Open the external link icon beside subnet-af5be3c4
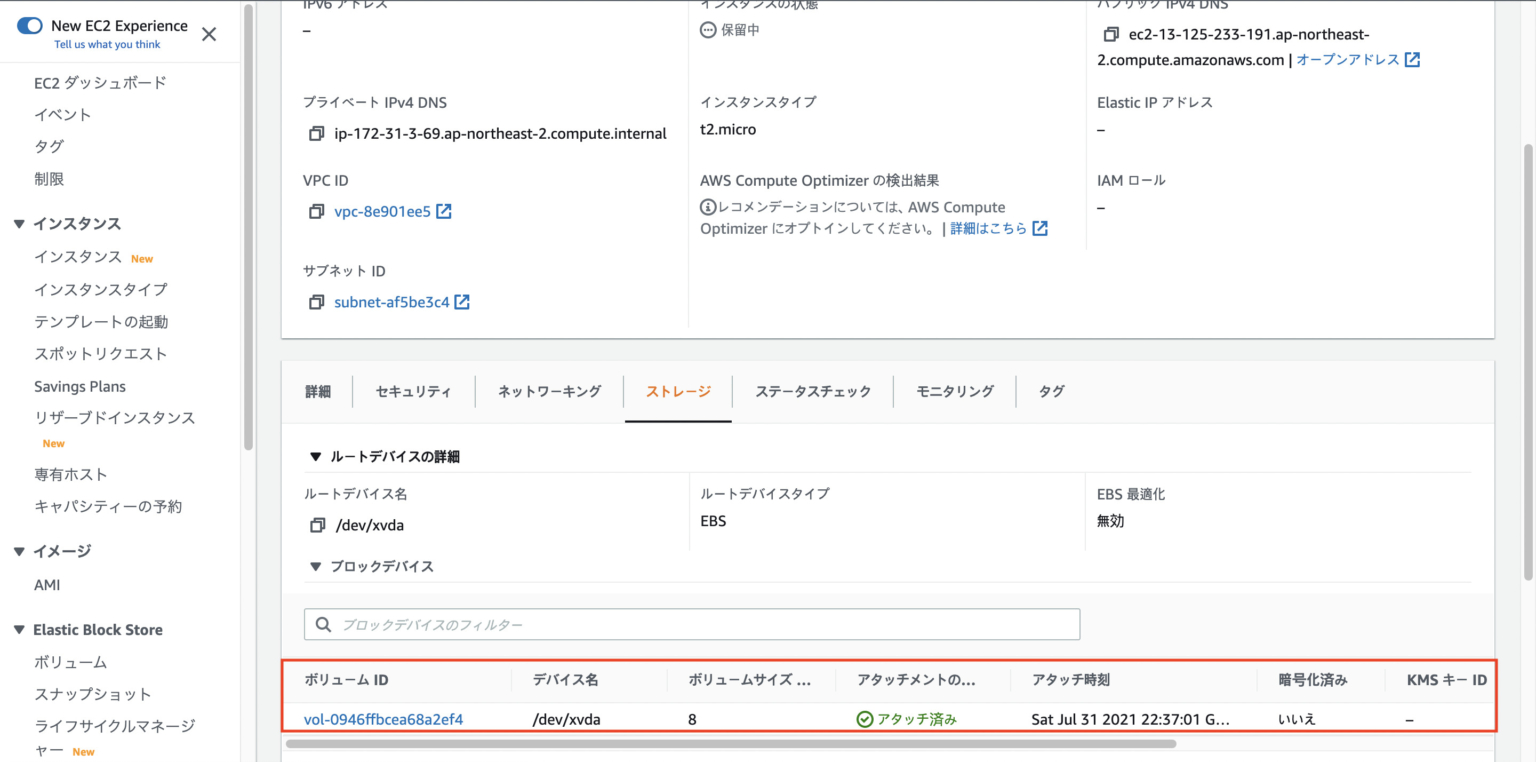 point(463,302)
